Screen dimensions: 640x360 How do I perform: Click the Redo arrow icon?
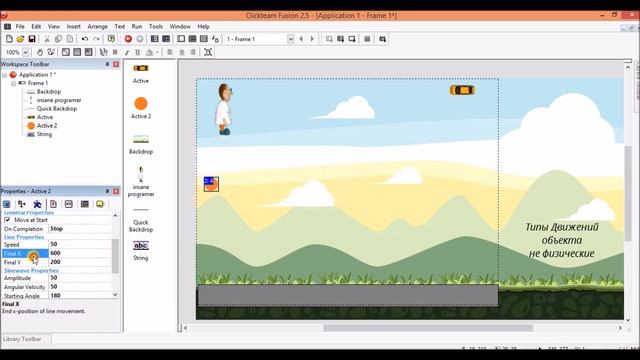click(x=96, y=39)
